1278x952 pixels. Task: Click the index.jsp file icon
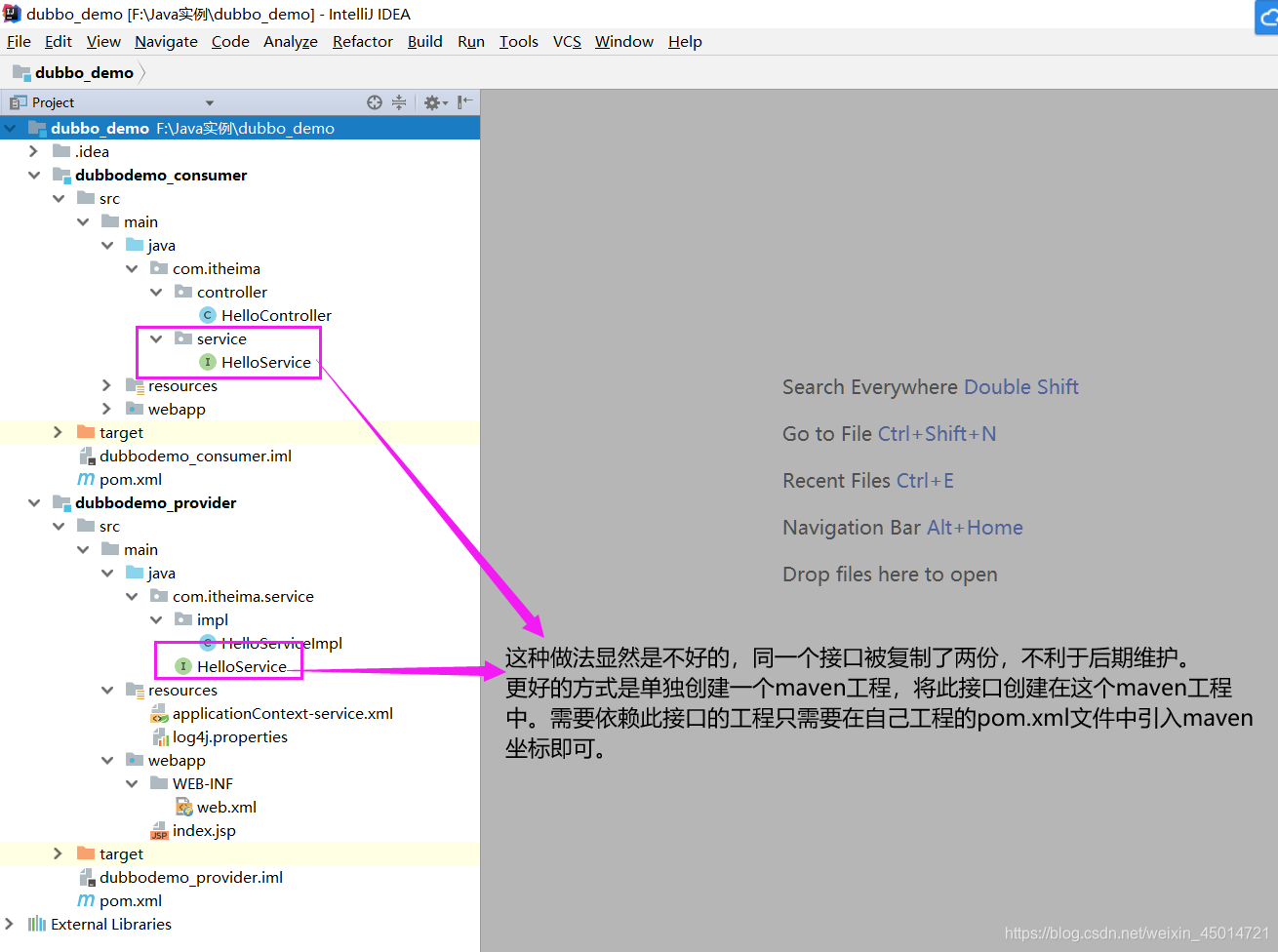pos(159,830)
